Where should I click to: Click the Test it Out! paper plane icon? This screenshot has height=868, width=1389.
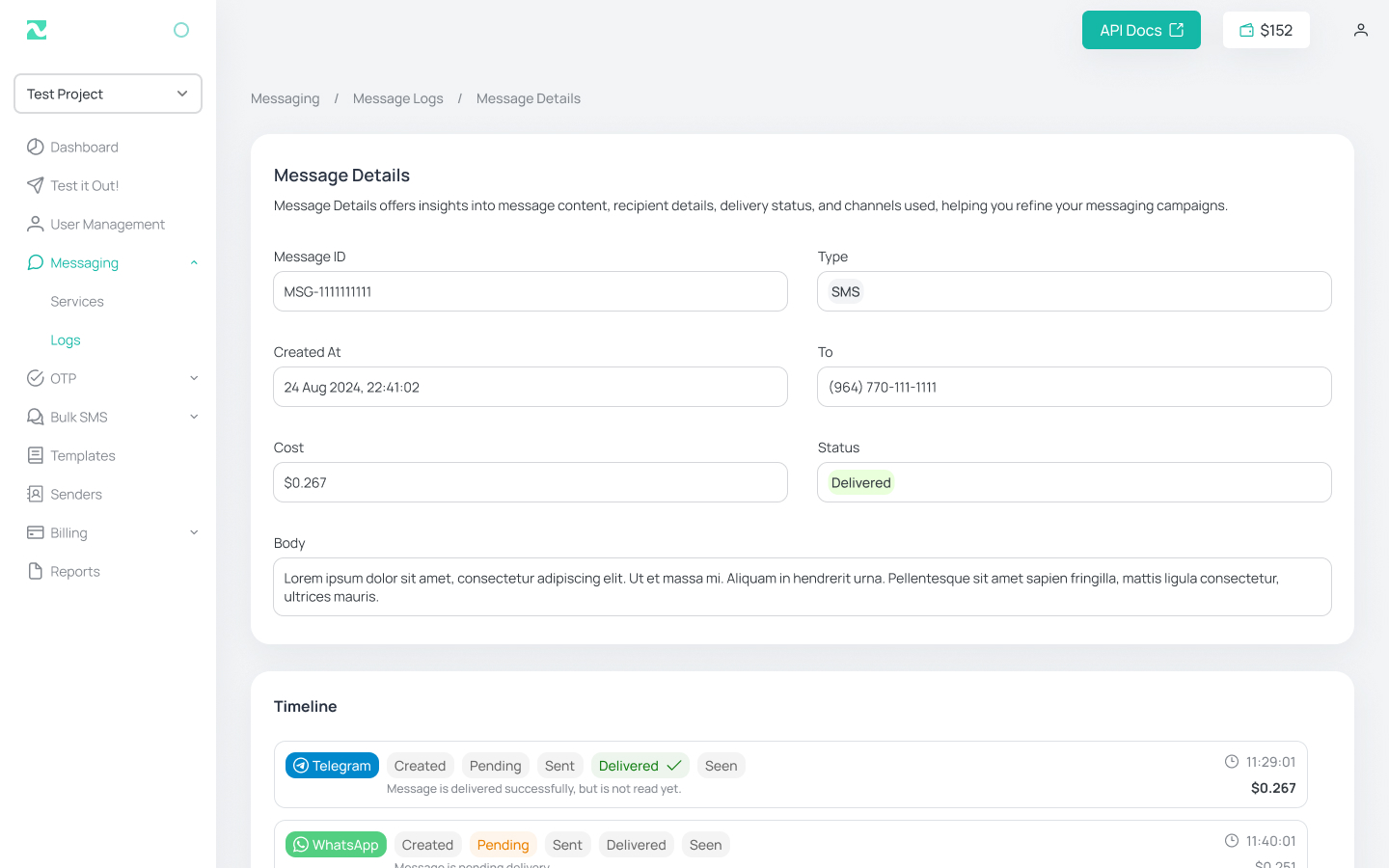point(36,185)
